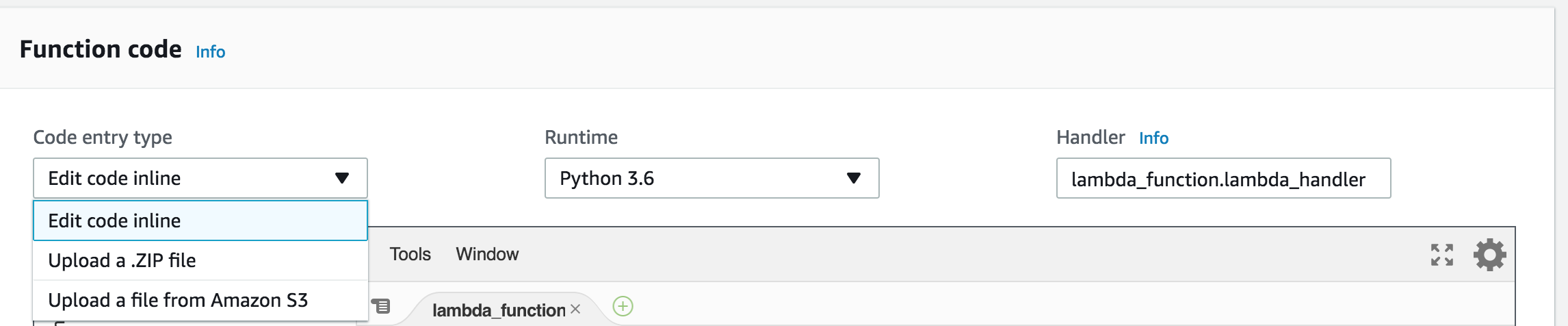Viewport: 1568px width, 326px height.
Task: Open the editor settings gear icon
Action: tap(1489, 255)
